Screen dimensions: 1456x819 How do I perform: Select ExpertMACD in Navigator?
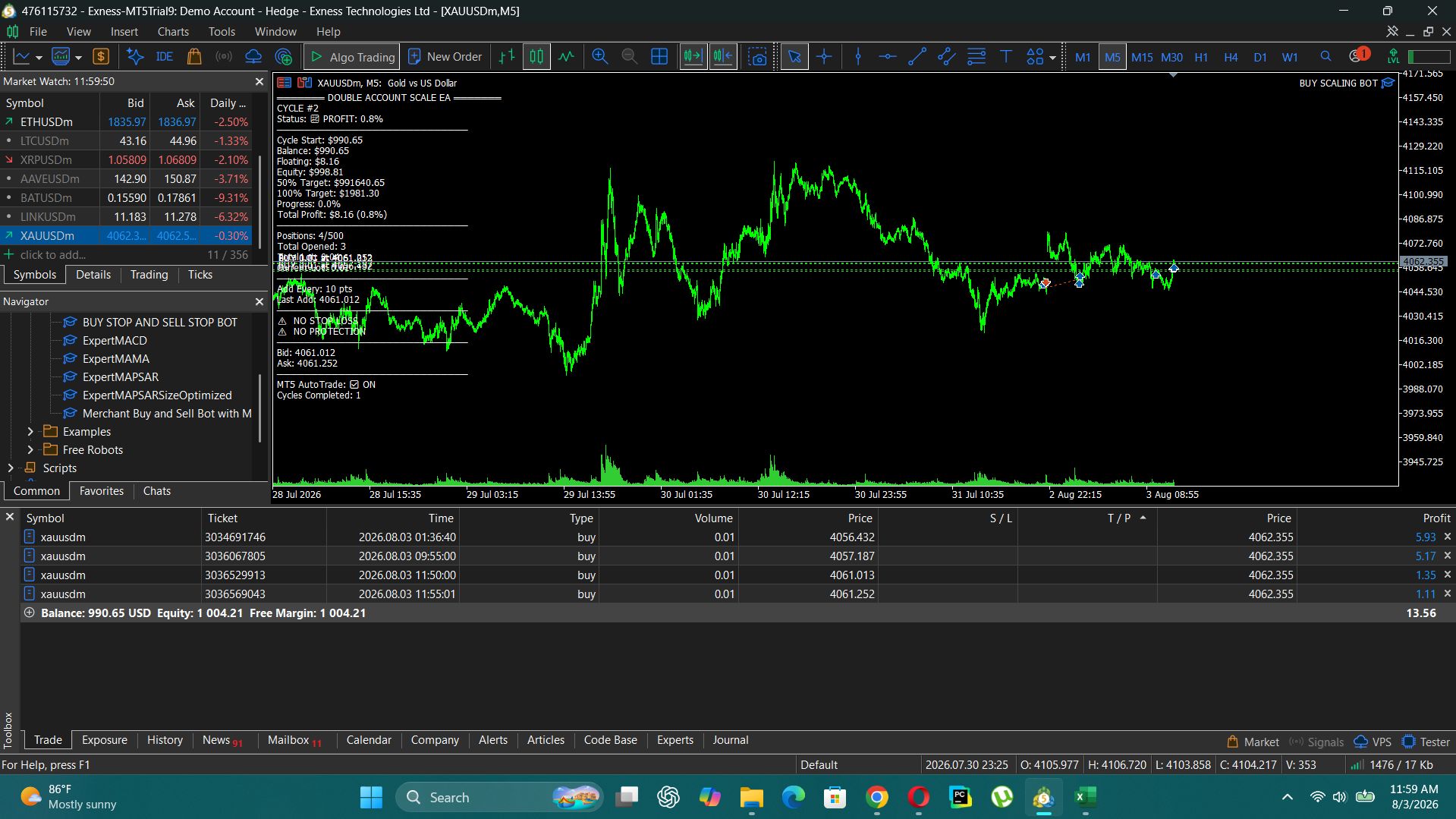click(115, 340)
